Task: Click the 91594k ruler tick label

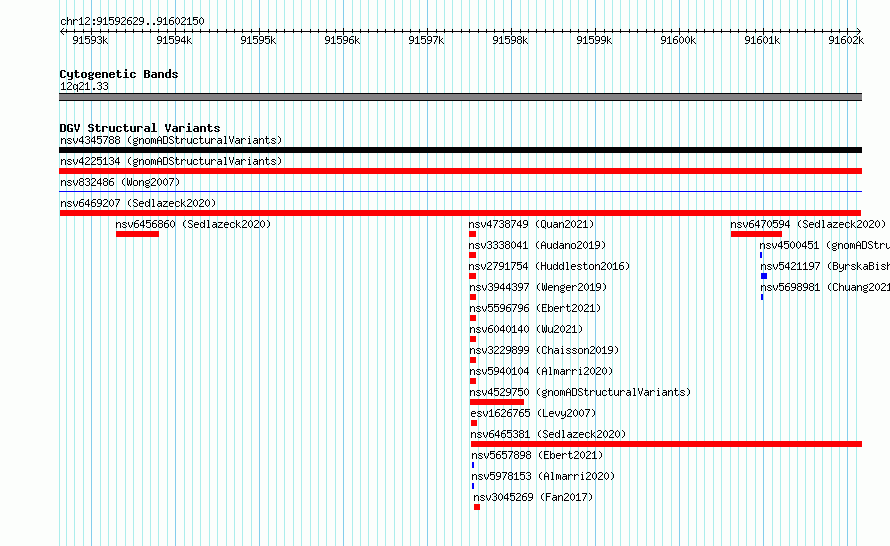Action: (174, 40)
